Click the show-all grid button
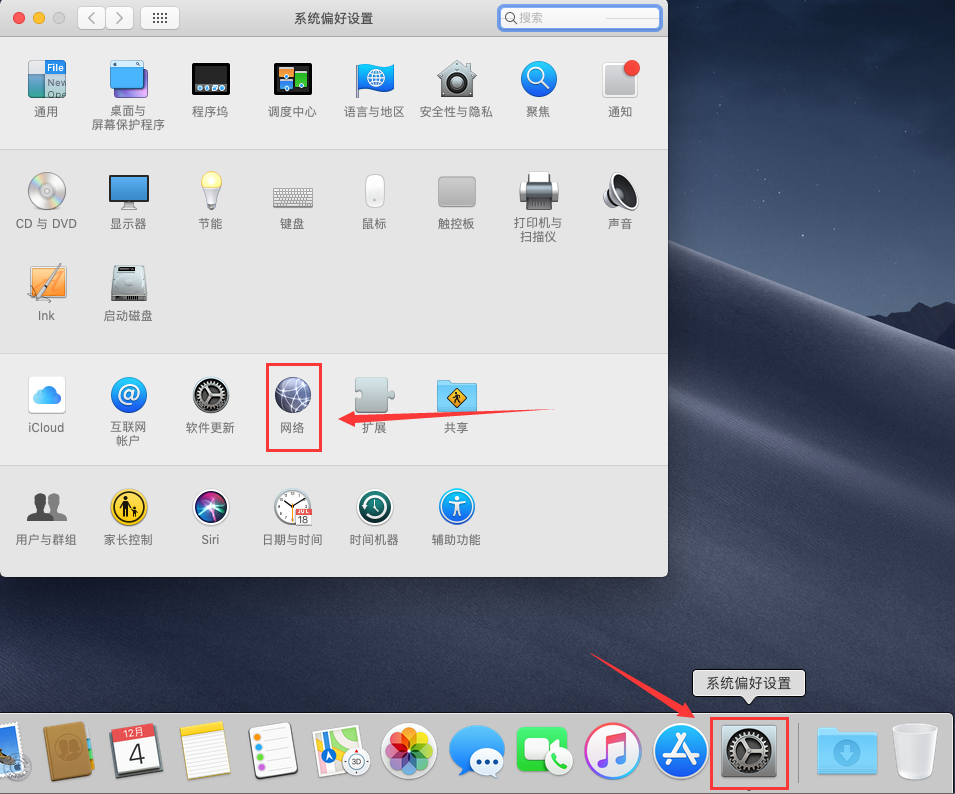 (x=160, y=18)
